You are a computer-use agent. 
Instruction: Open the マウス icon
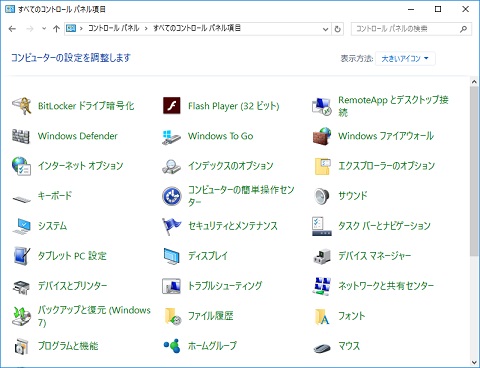tap(322, 348)
